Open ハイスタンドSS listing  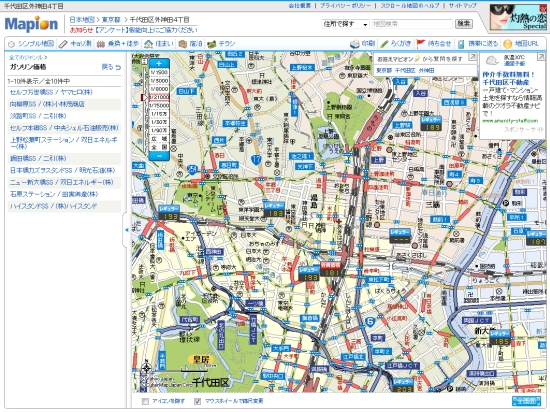(53, 206)
